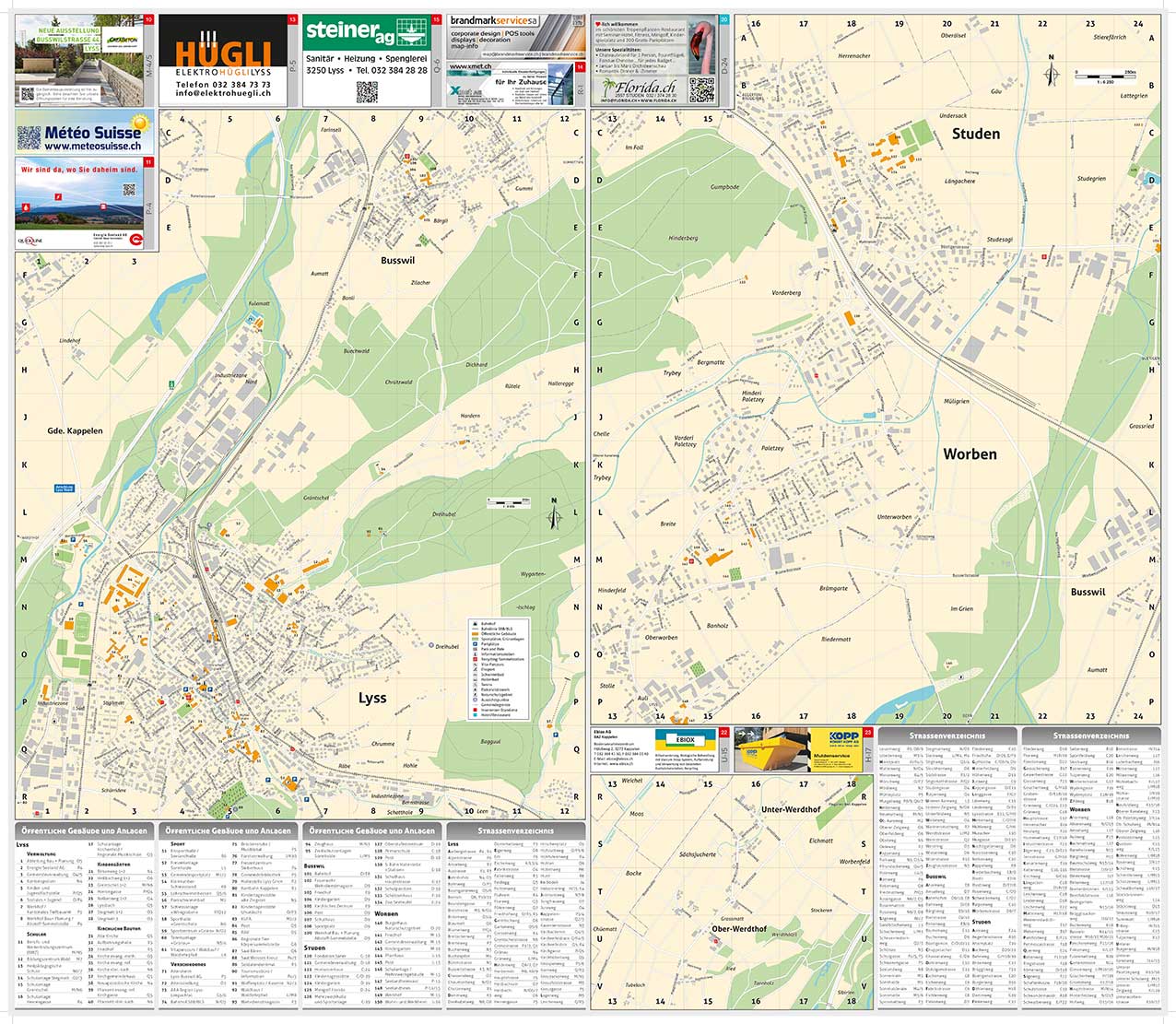Image resolution: width=1176 pixels, height=1024 pixels.
Task: Click the "Tannholz" forest label
Action: pos(763,983)
